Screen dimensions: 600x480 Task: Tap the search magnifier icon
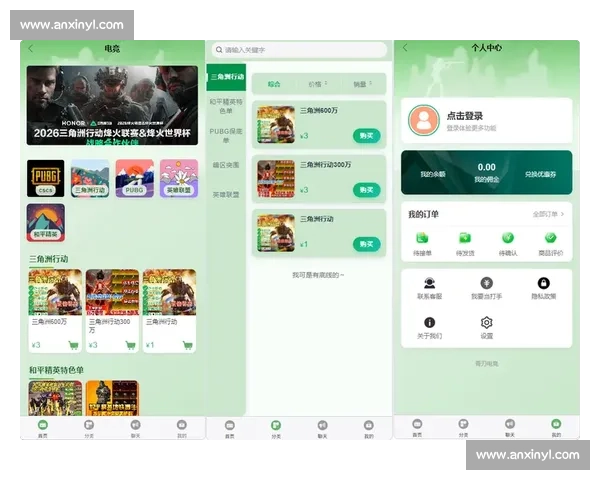pos(219,50)
